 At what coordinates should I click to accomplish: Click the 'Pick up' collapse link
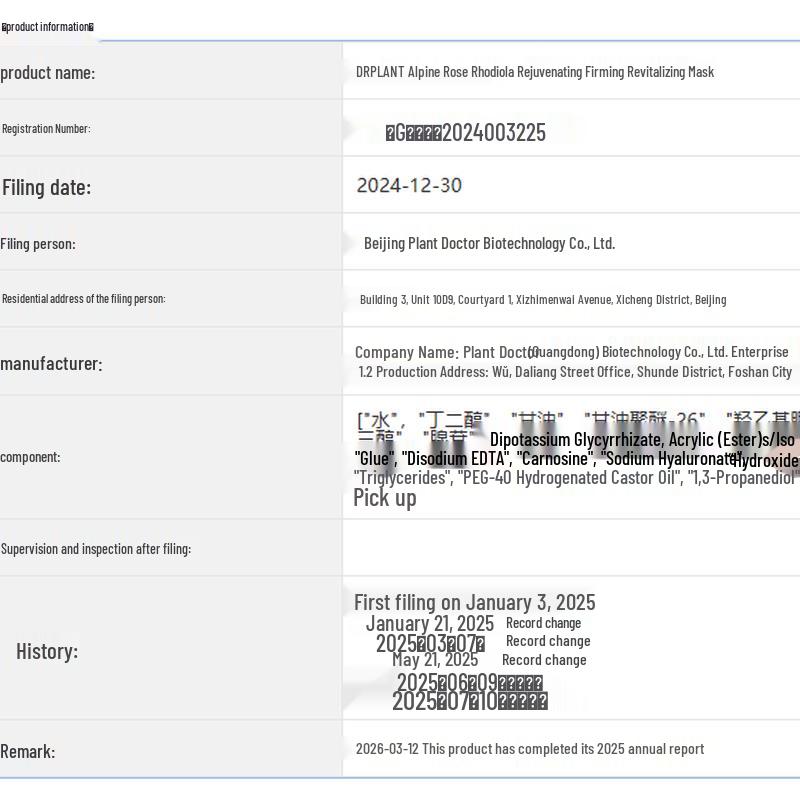pyautogui.click(x=385, y=498)
